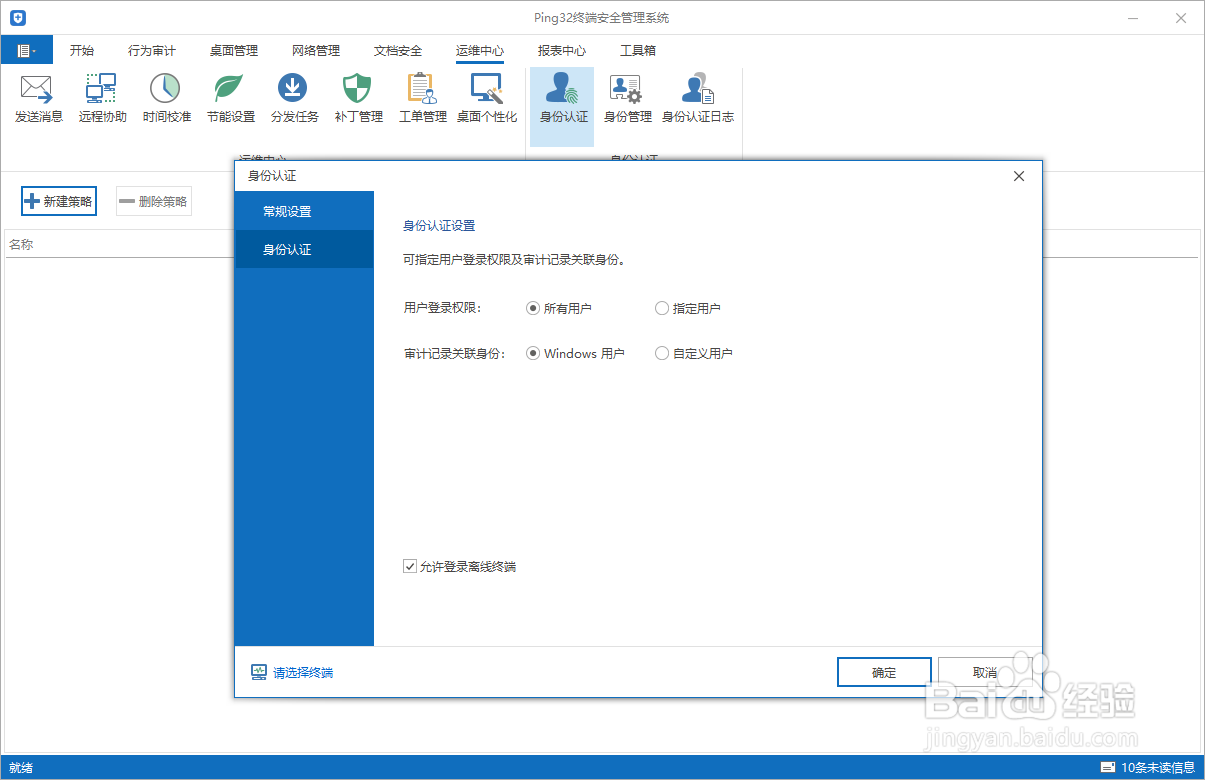Switch to the 文档安全 ribbon tab

(398, 50)
